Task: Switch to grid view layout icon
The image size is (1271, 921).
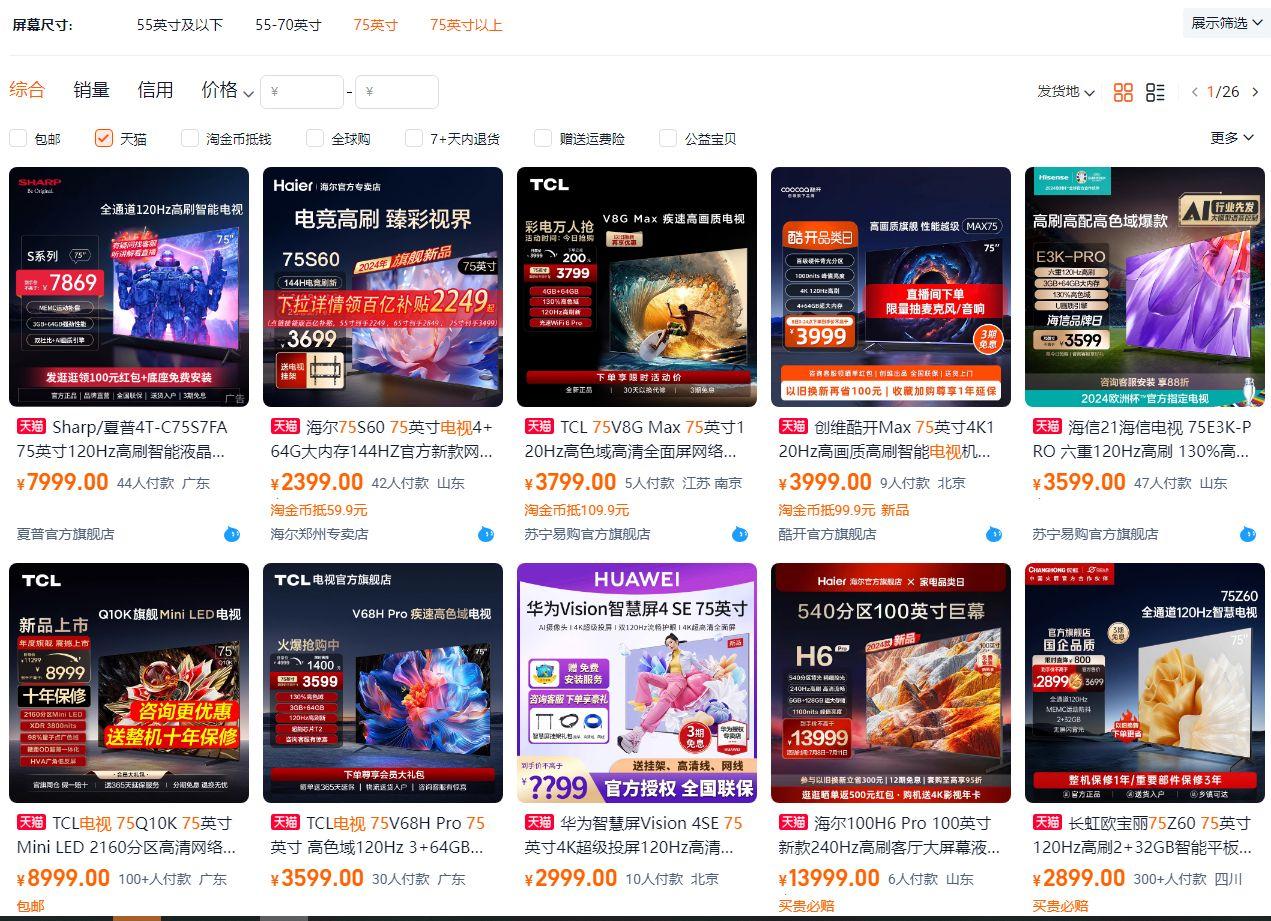Action: [x=1123, y=92]
